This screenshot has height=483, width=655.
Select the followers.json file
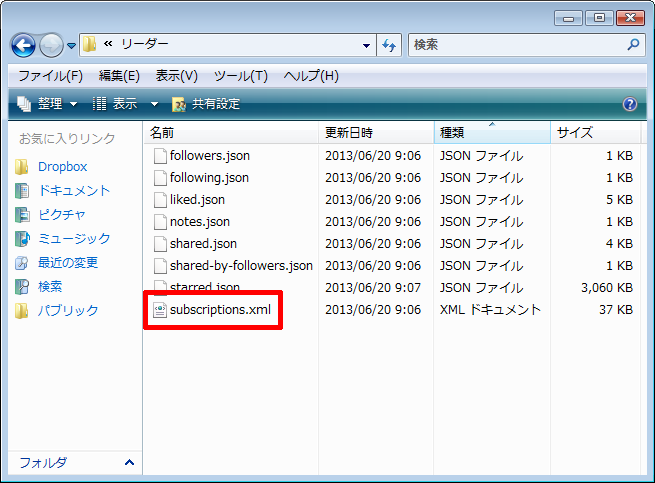[x=210, y=155]
